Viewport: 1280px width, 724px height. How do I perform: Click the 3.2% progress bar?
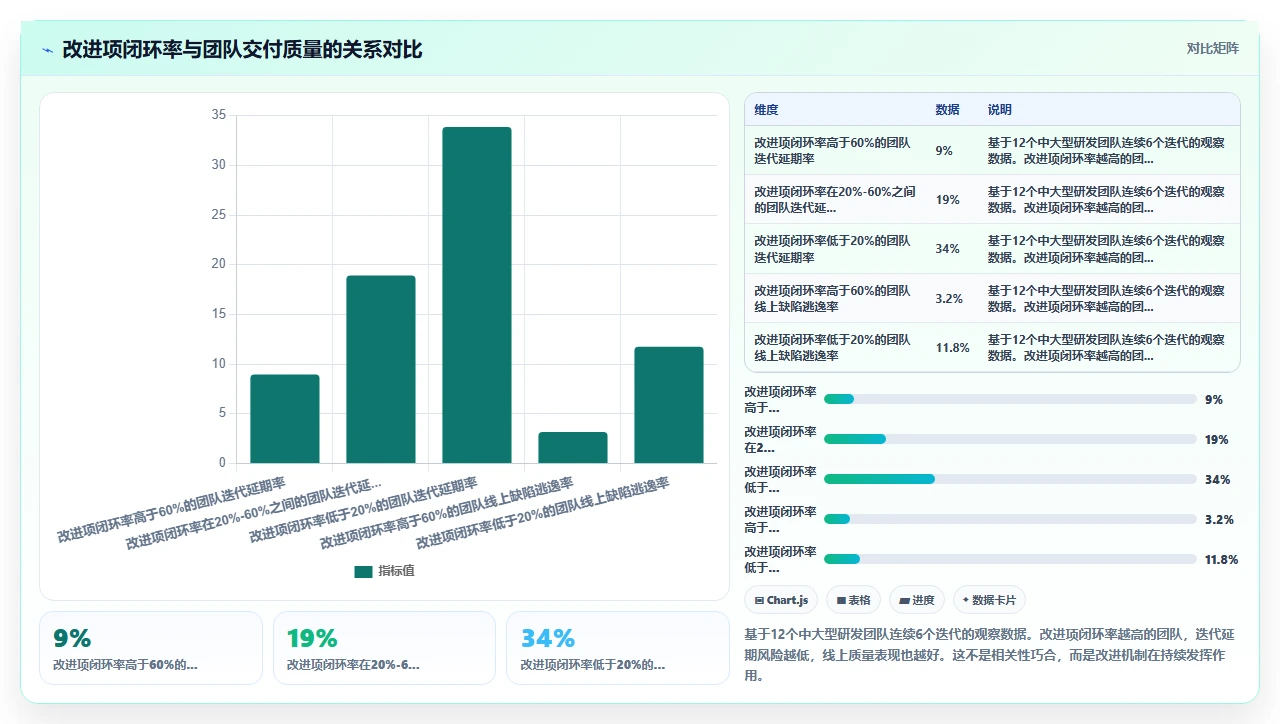coord(1010,519)
